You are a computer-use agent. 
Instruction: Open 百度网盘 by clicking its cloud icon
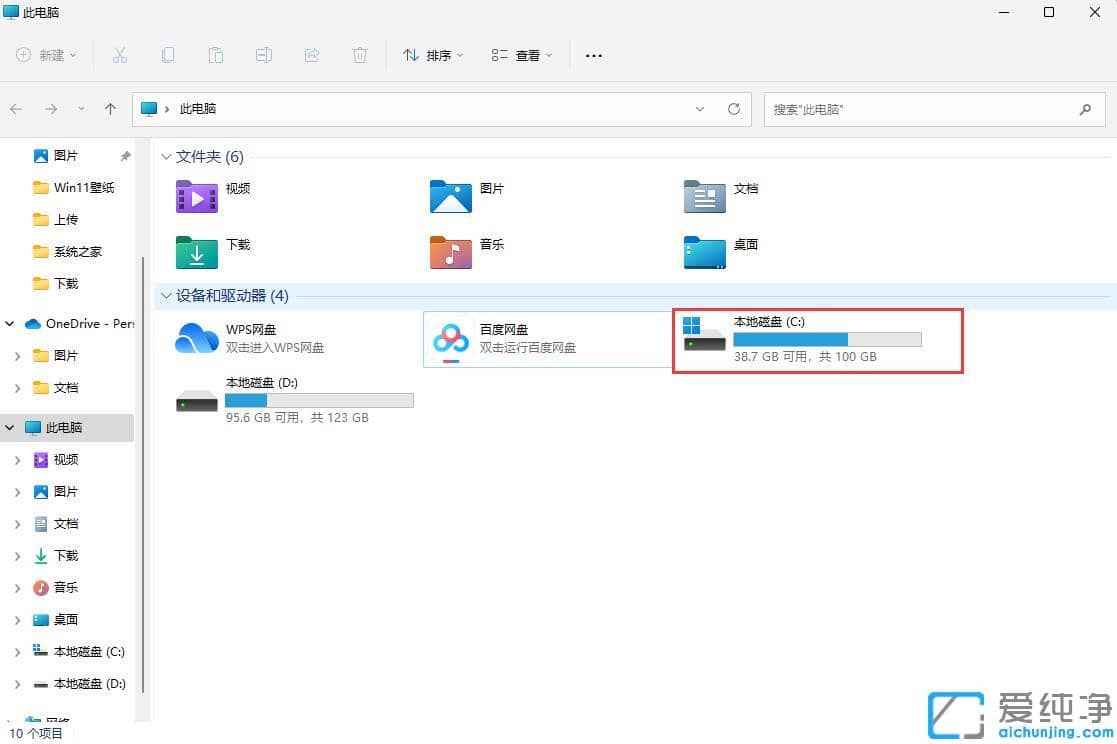point(450,339)
